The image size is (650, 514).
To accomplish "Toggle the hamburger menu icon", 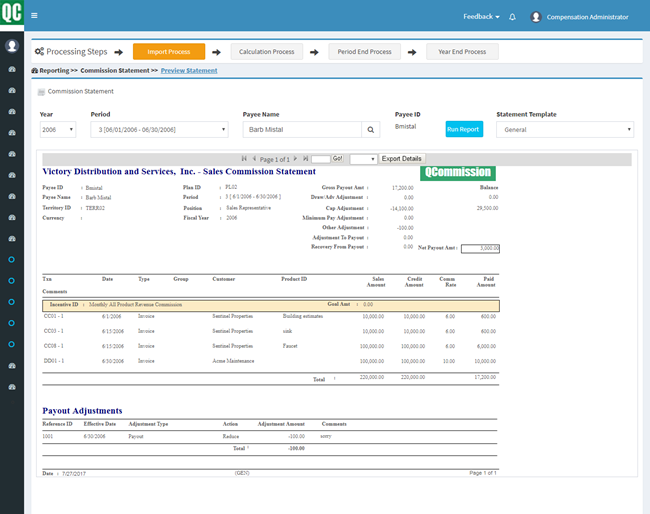I will 34,16.
